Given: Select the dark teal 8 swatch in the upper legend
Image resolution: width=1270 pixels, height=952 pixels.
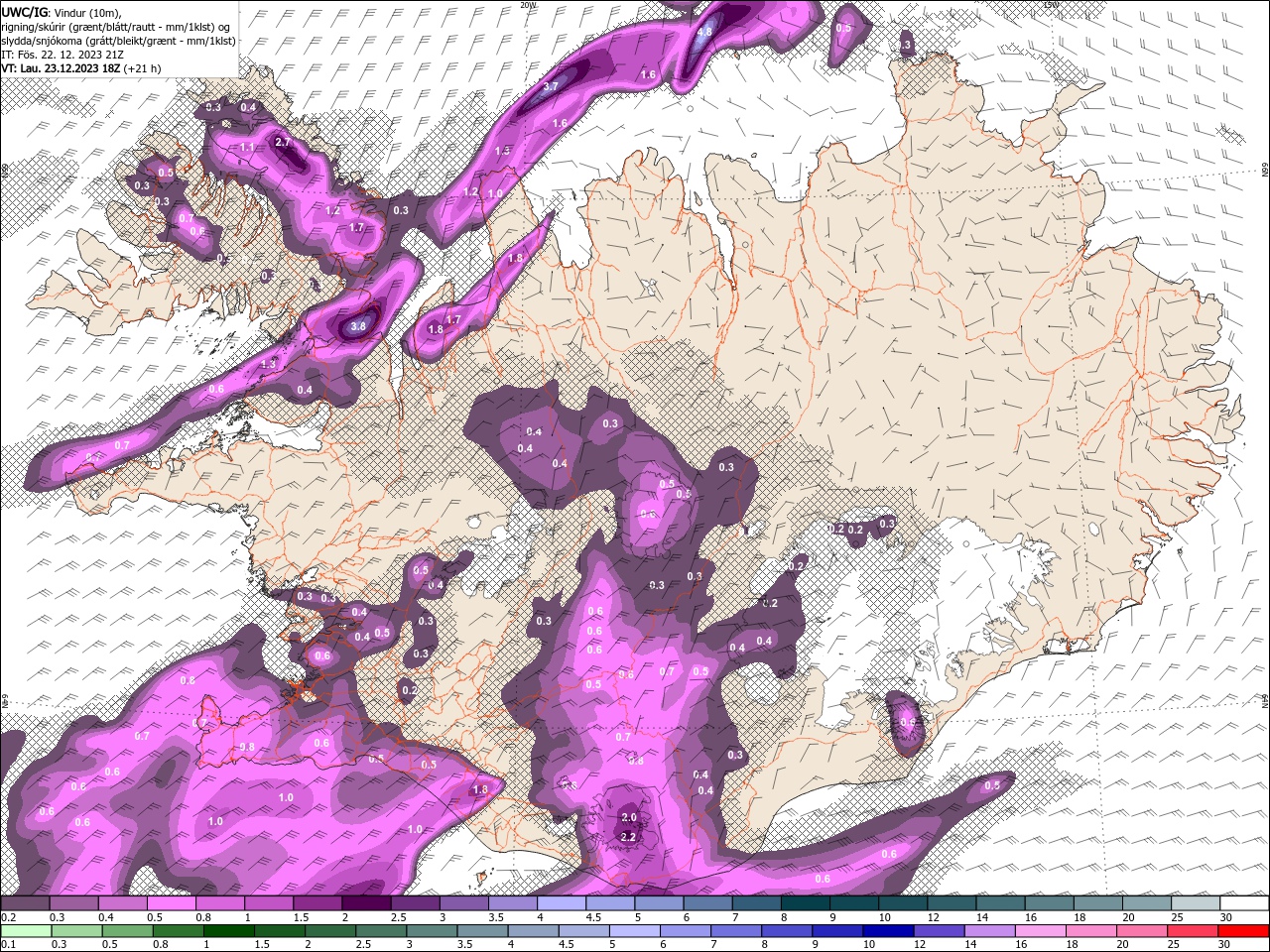Looking at the screenshot, I should [x=806, y=903].
